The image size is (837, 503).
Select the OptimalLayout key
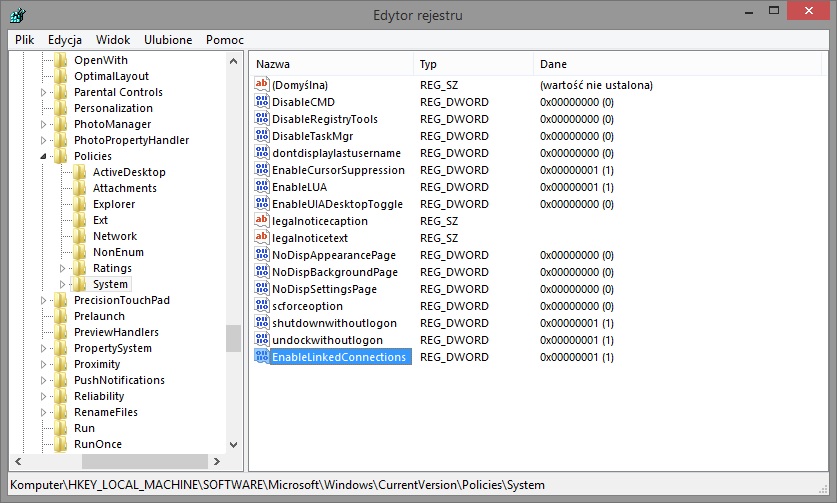tap(111, 76)
